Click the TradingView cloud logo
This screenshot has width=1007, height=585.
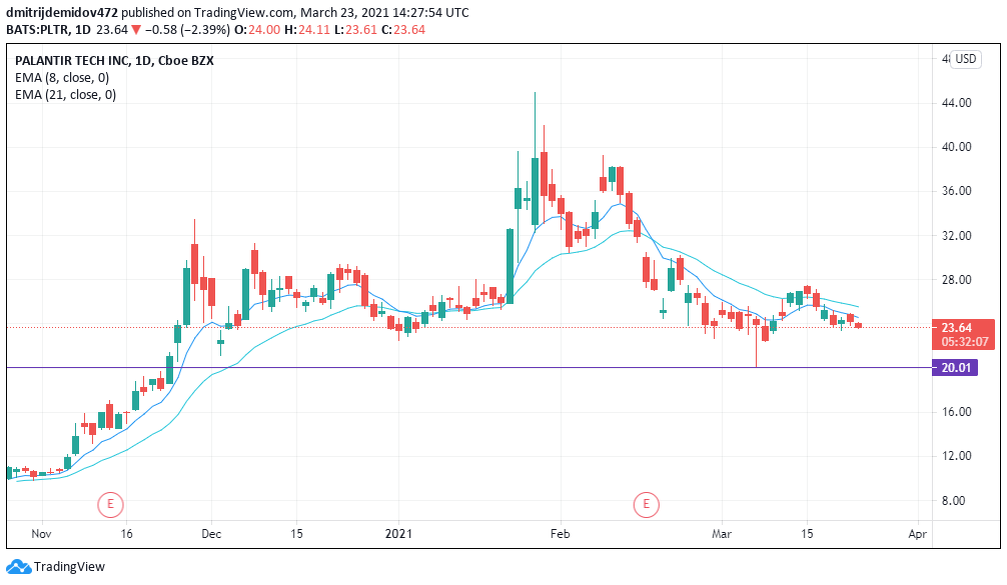click(x=18, y=566)
